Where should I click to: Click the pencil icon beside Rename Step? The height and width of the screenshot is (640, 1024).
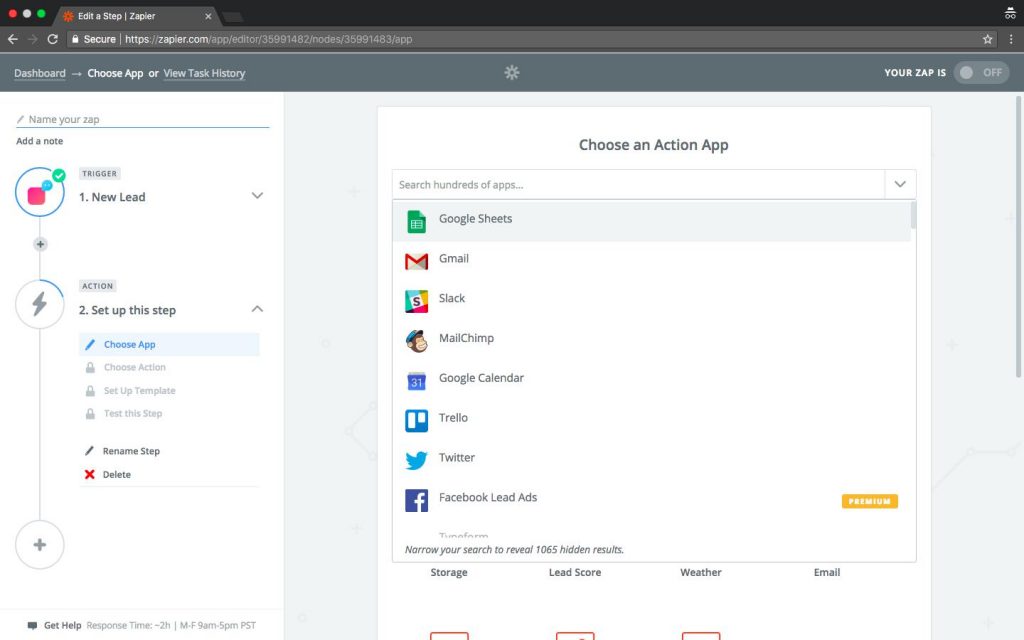tap(89, 451)
